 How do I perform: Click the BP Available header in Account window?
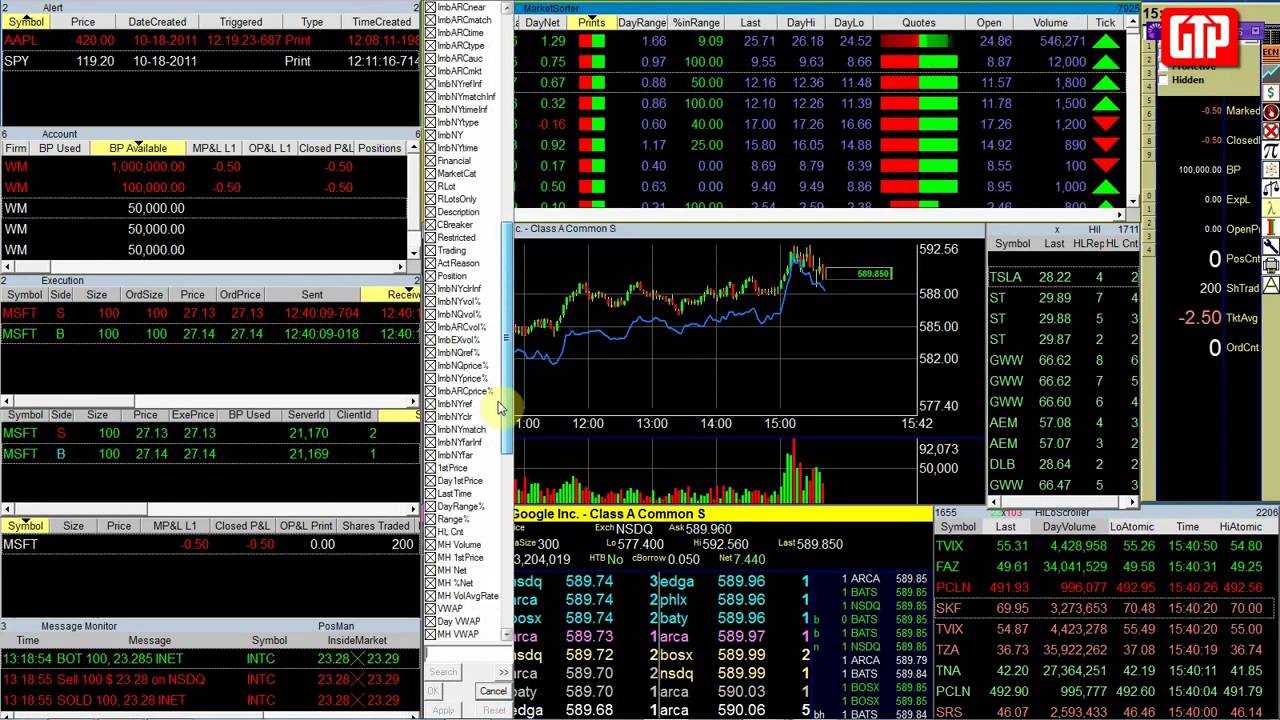coord(138,148)
